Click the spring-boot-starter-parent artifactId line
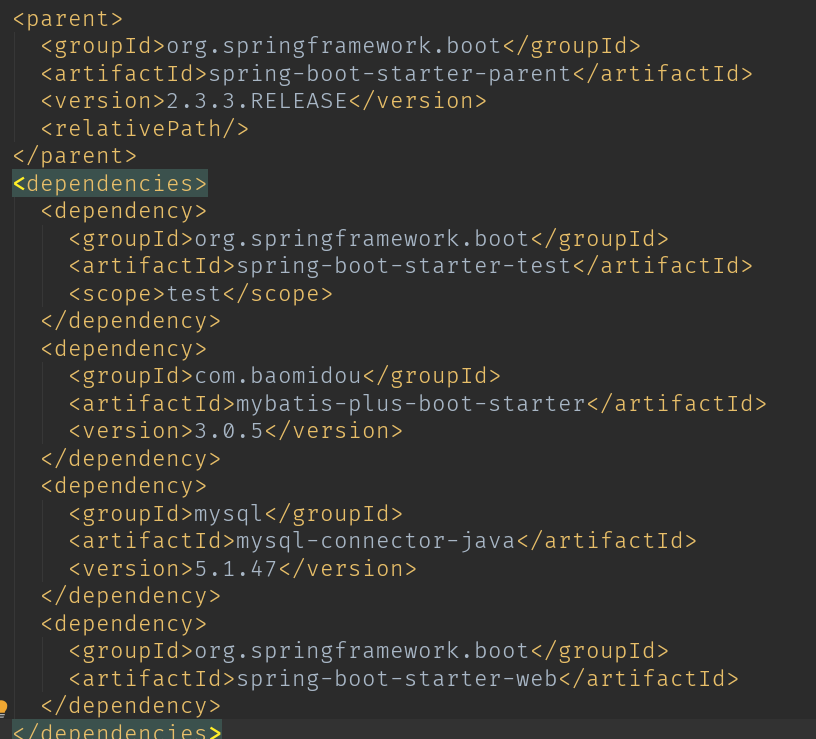 (x=397, y=73)
